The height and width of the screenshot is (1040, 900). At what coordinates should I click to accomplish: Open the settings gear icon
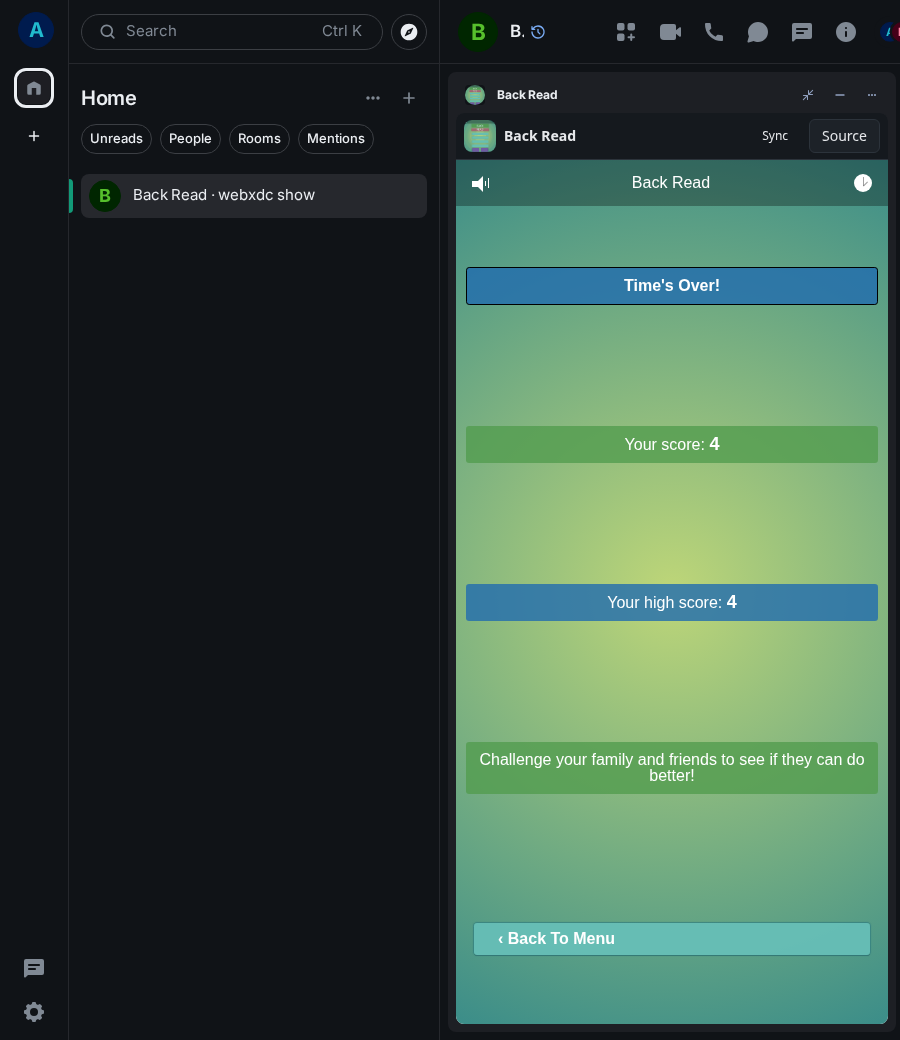click(34, 1011)
